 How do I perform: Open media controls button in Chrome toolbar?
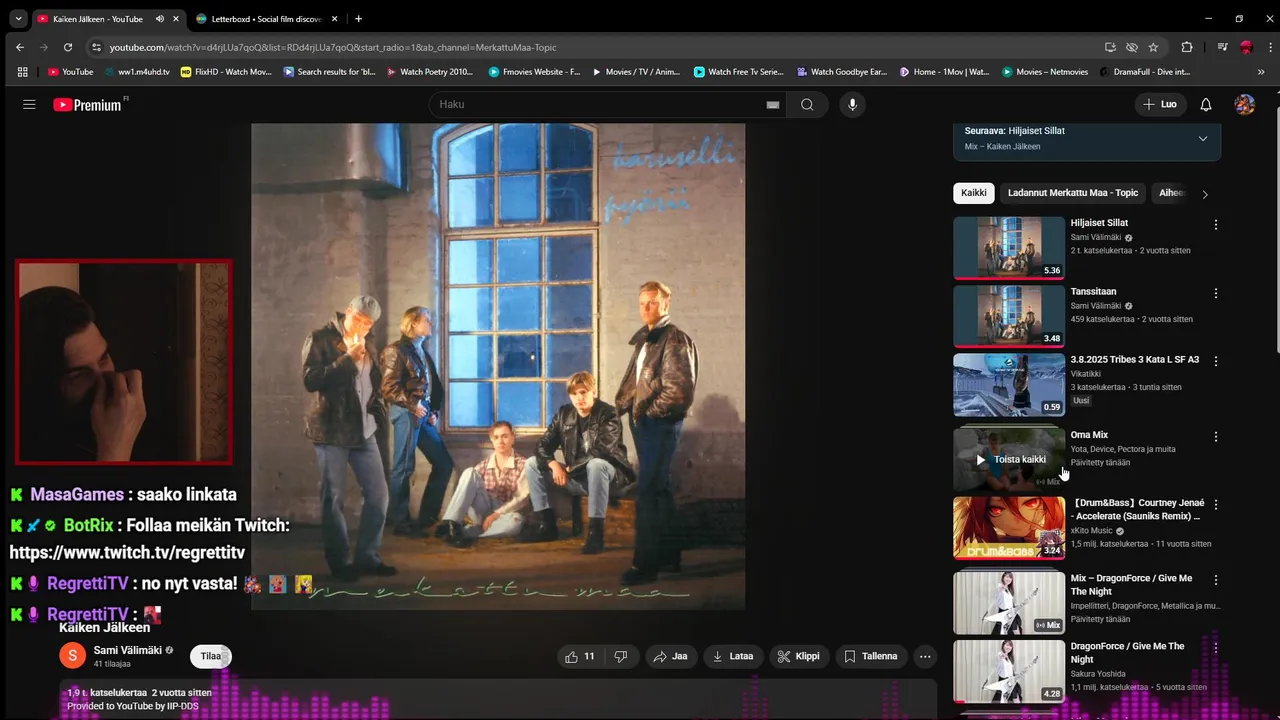click(1222, 47)
